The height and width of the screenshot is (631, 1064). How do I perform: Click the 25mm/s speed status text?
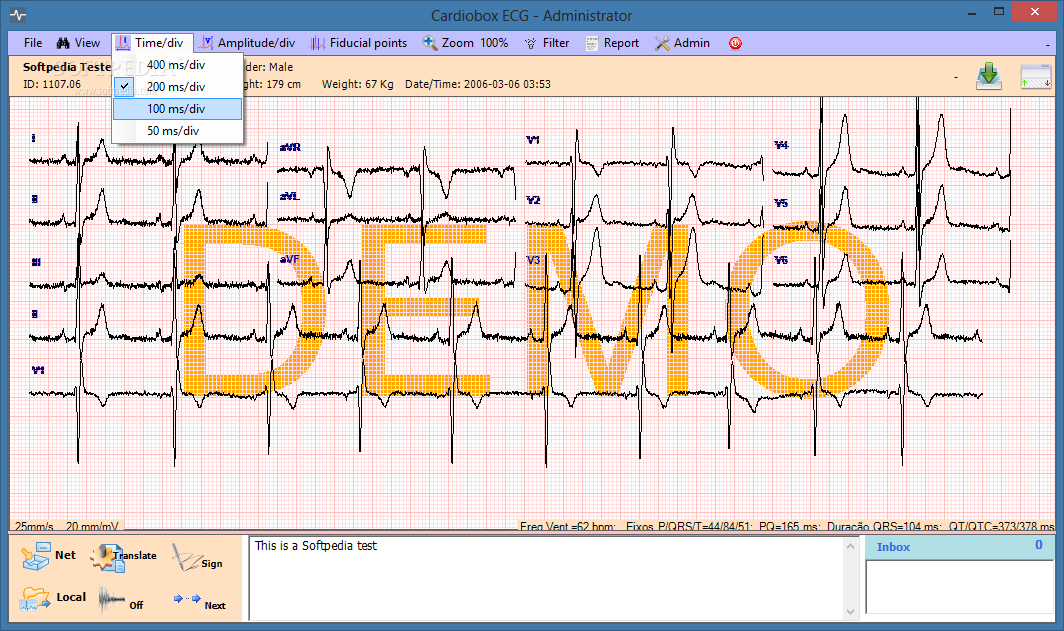pos(34,526)
